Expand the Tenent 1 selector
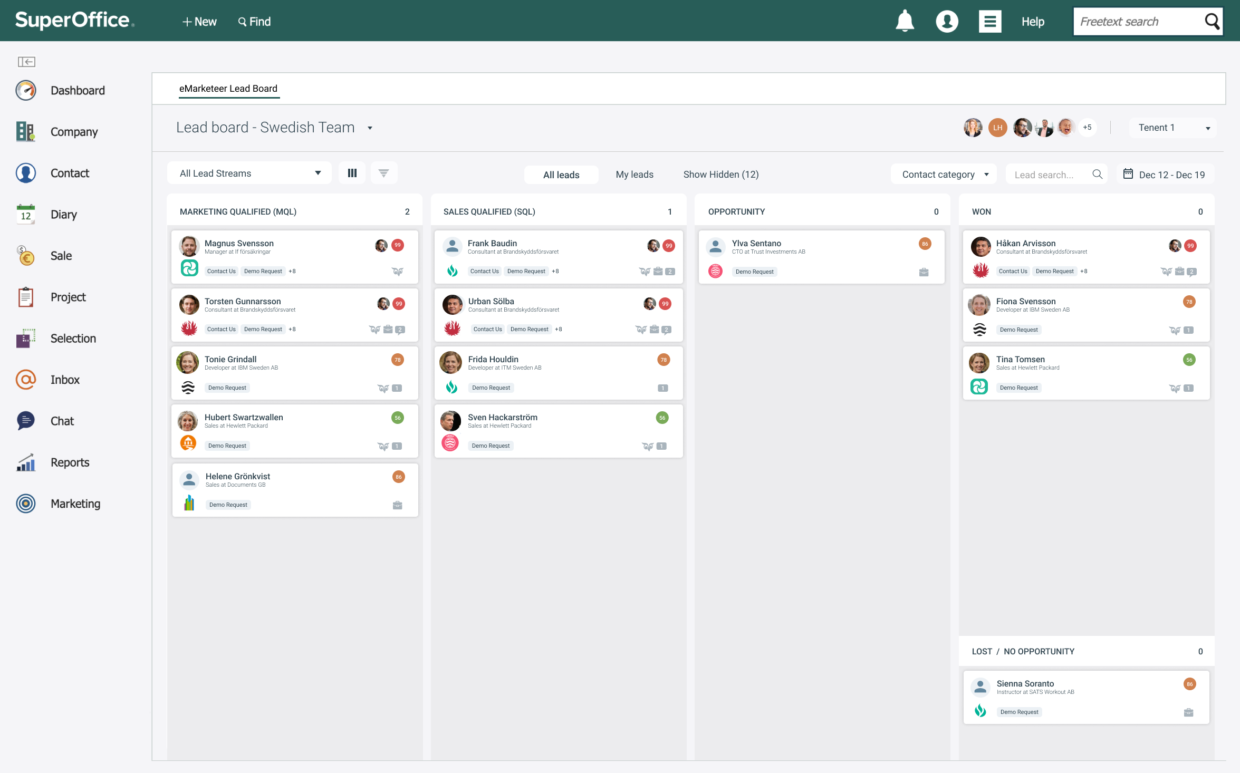 click(x=1172, y=128)
